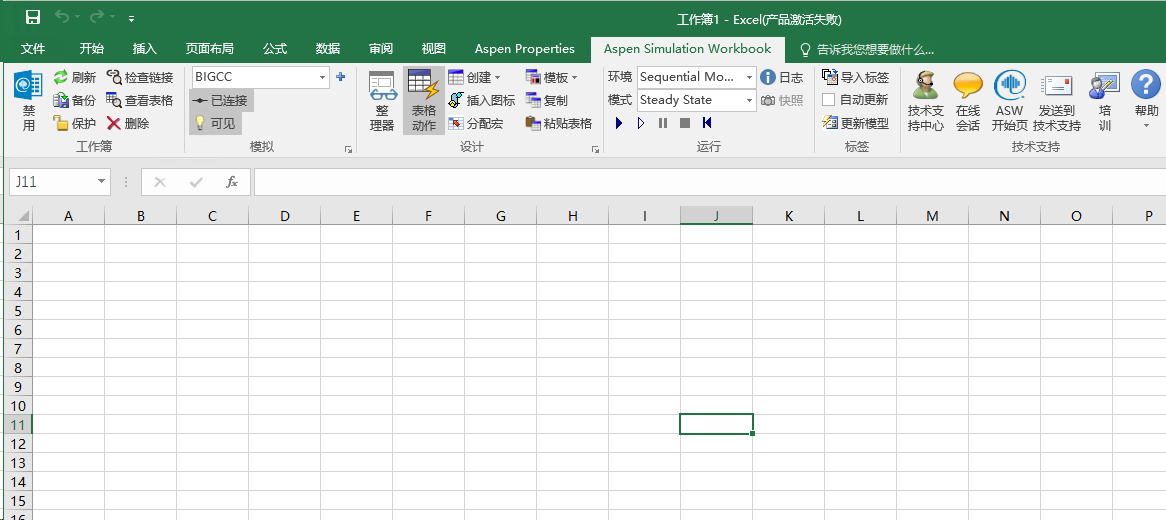1166x520 pixels.
Task: Click the Reset/rewind simulation button
Action: [706, 123]
